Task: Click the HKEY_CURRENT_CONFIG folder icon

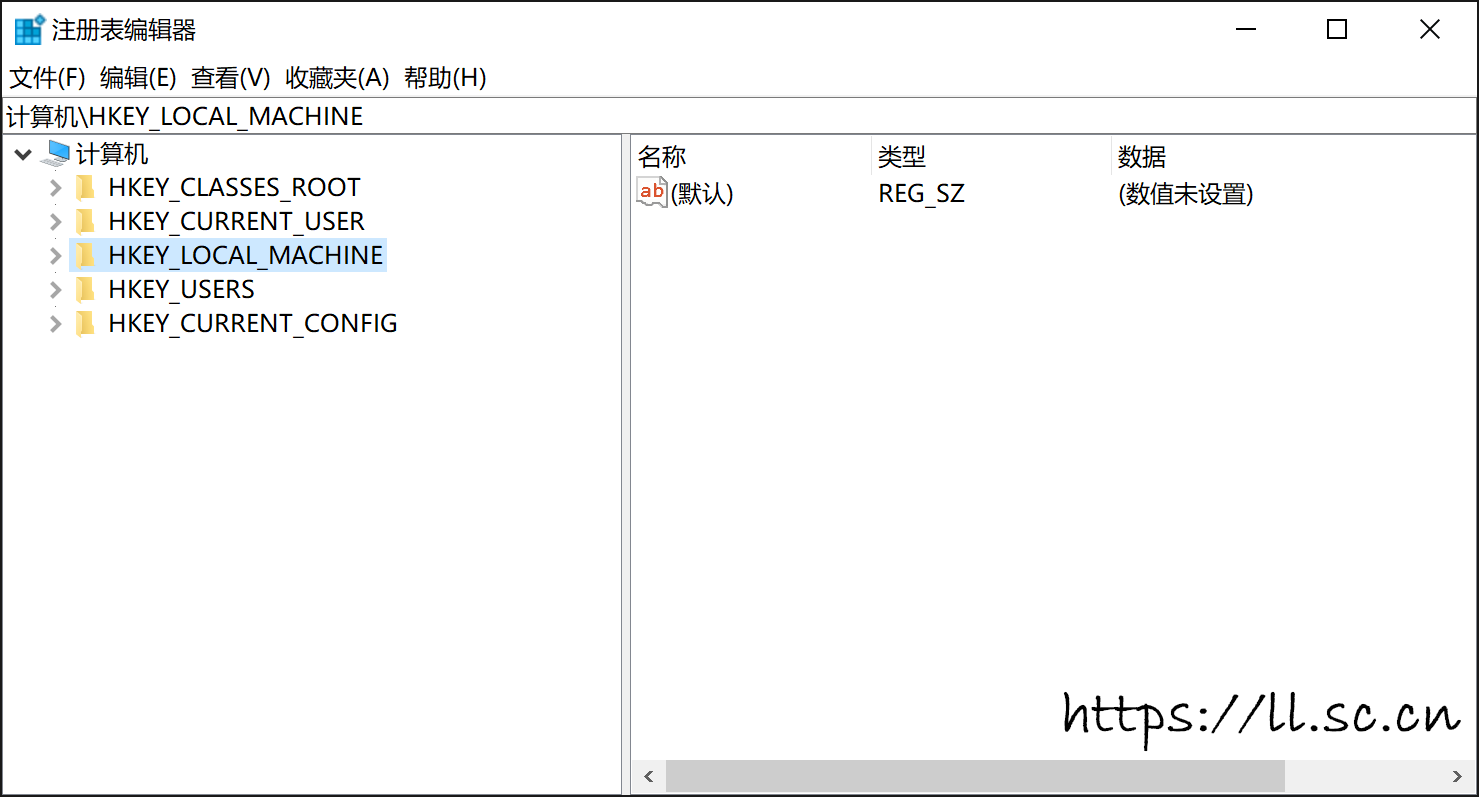Action: [86, 324]
